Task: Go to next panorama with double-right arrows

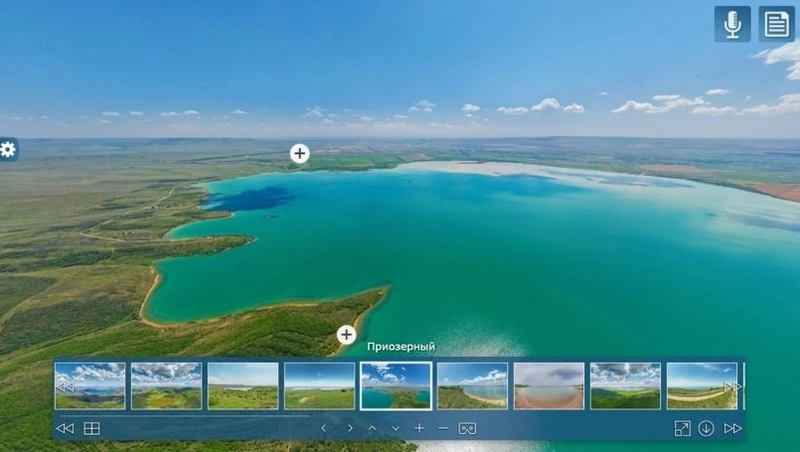Action: tap(733, 429)
